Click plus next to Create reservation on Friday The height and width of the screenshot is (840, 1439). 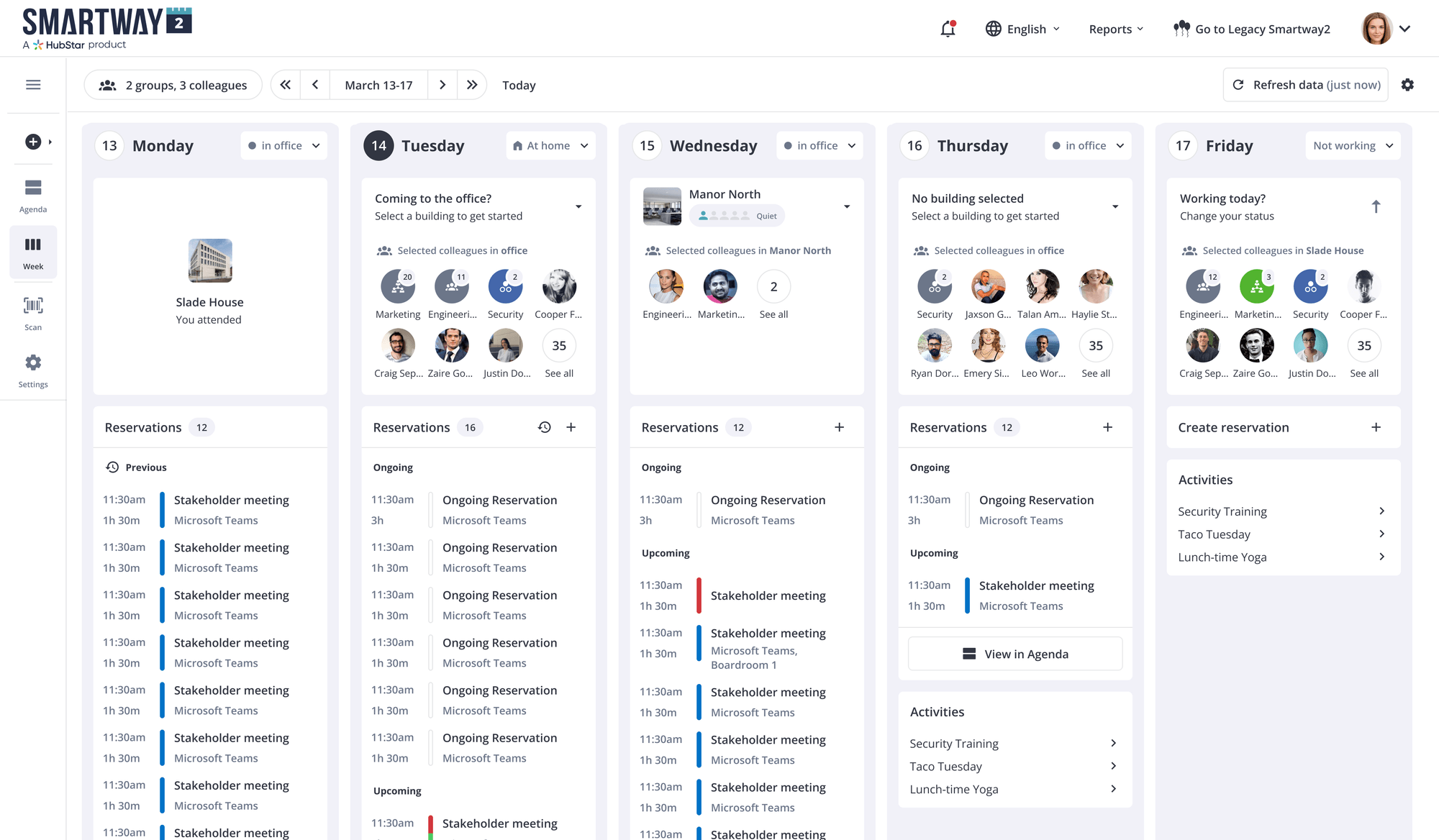tap(1376, 427)
